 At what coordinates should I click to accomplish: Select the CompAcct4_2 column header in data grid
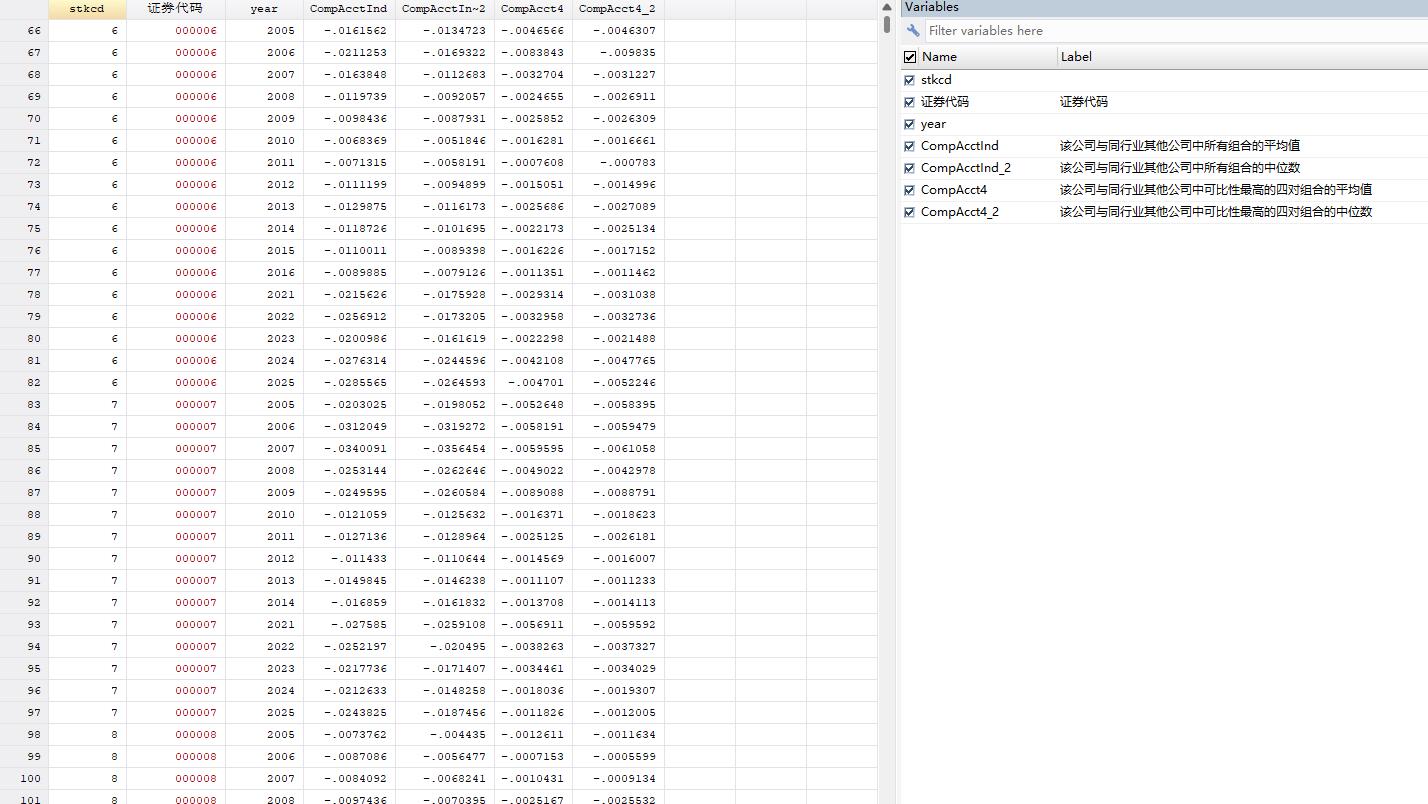tap(618, 9)
